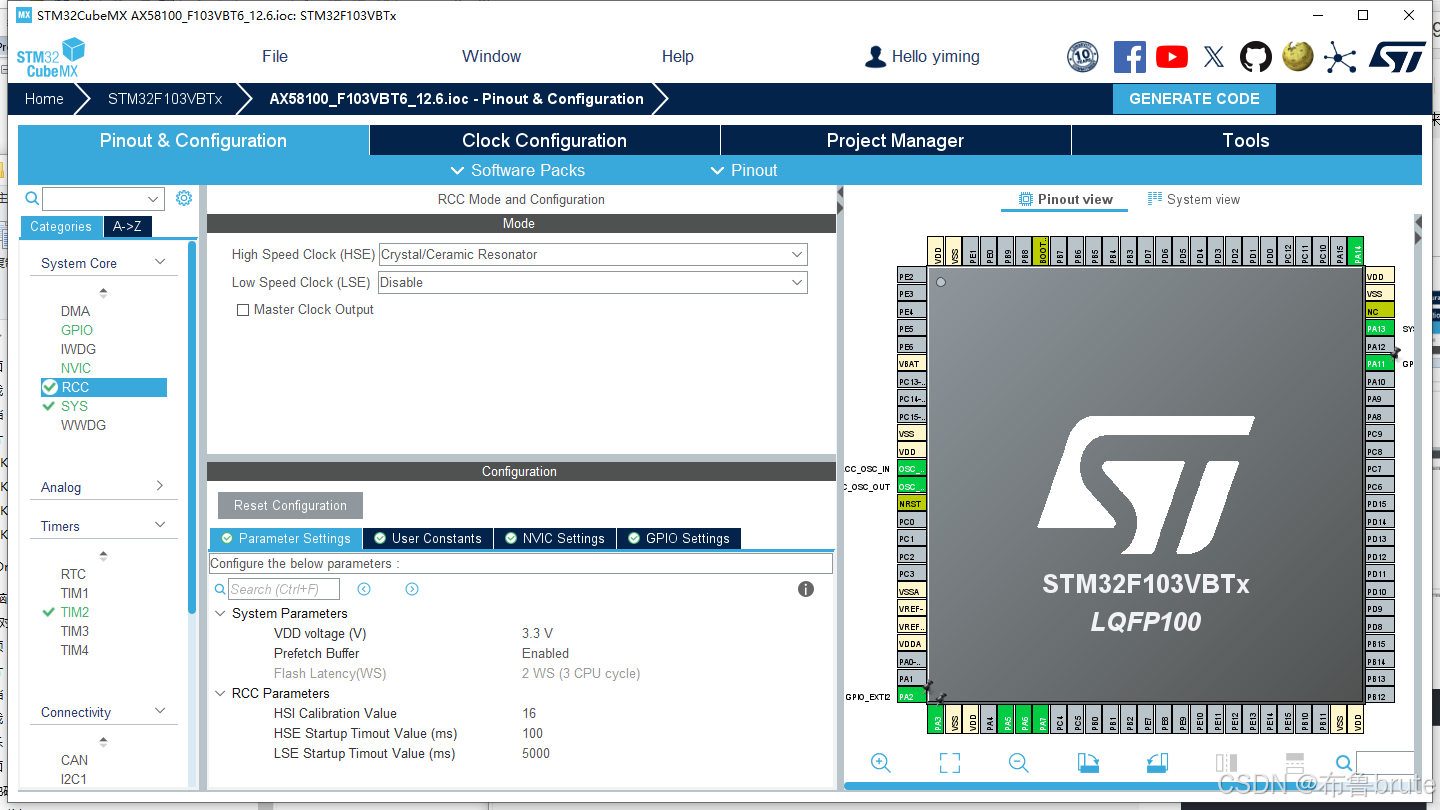Select GPIO in System Core list
Image resolution: width=1440 pixels, height=810 pixels.
[77, 330]
